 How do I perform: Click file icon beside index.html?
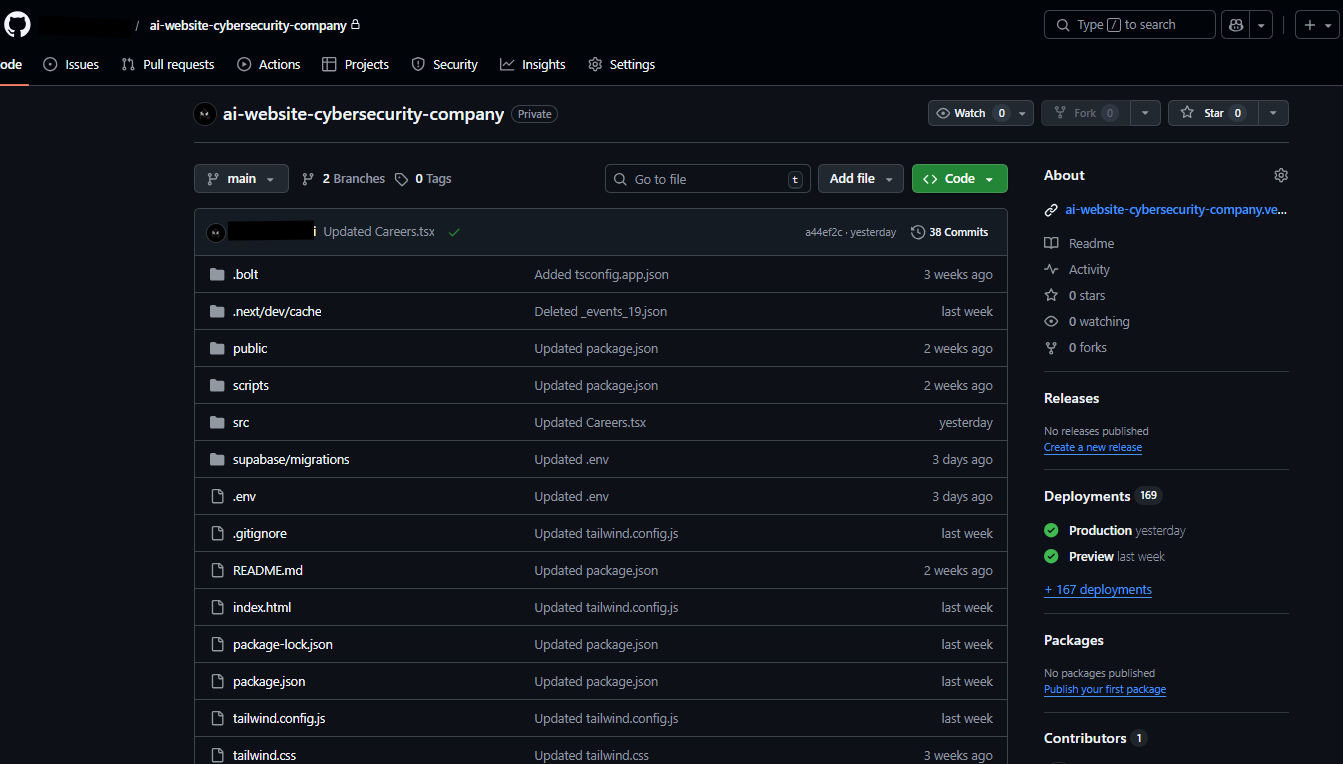(x=217, y=607)
